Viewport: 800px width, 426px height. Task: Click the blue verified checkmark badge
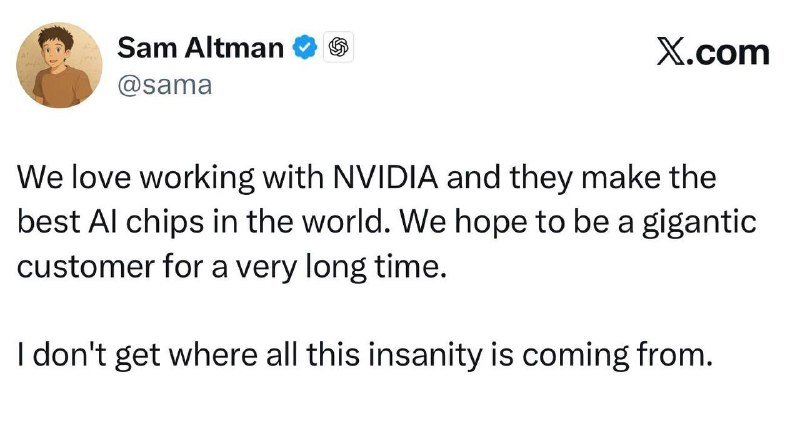303,47
